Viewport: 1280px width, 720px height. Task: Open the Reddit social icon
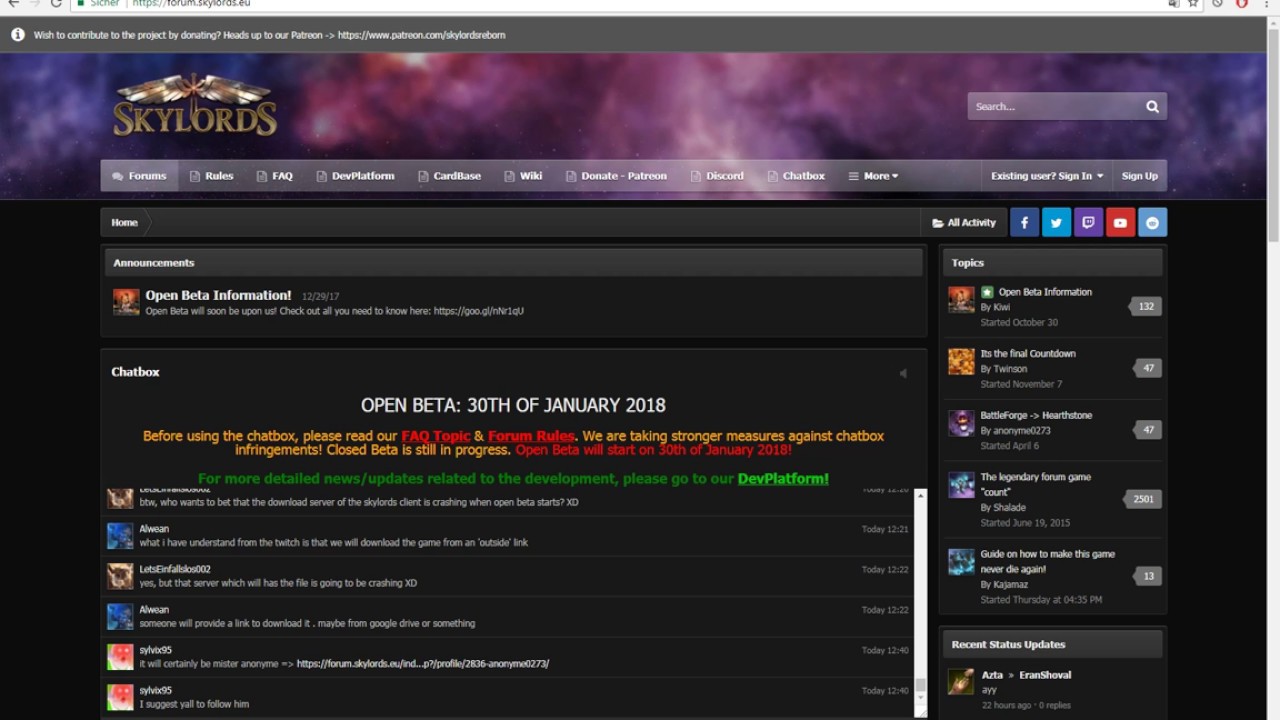click(x=1152, y=223)
